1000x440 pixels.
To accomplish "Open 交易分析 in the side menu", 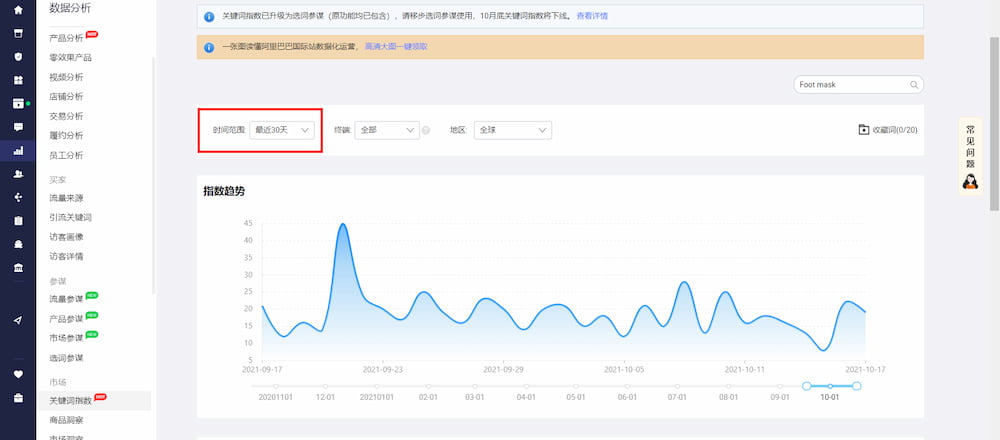I will (66, 116).
